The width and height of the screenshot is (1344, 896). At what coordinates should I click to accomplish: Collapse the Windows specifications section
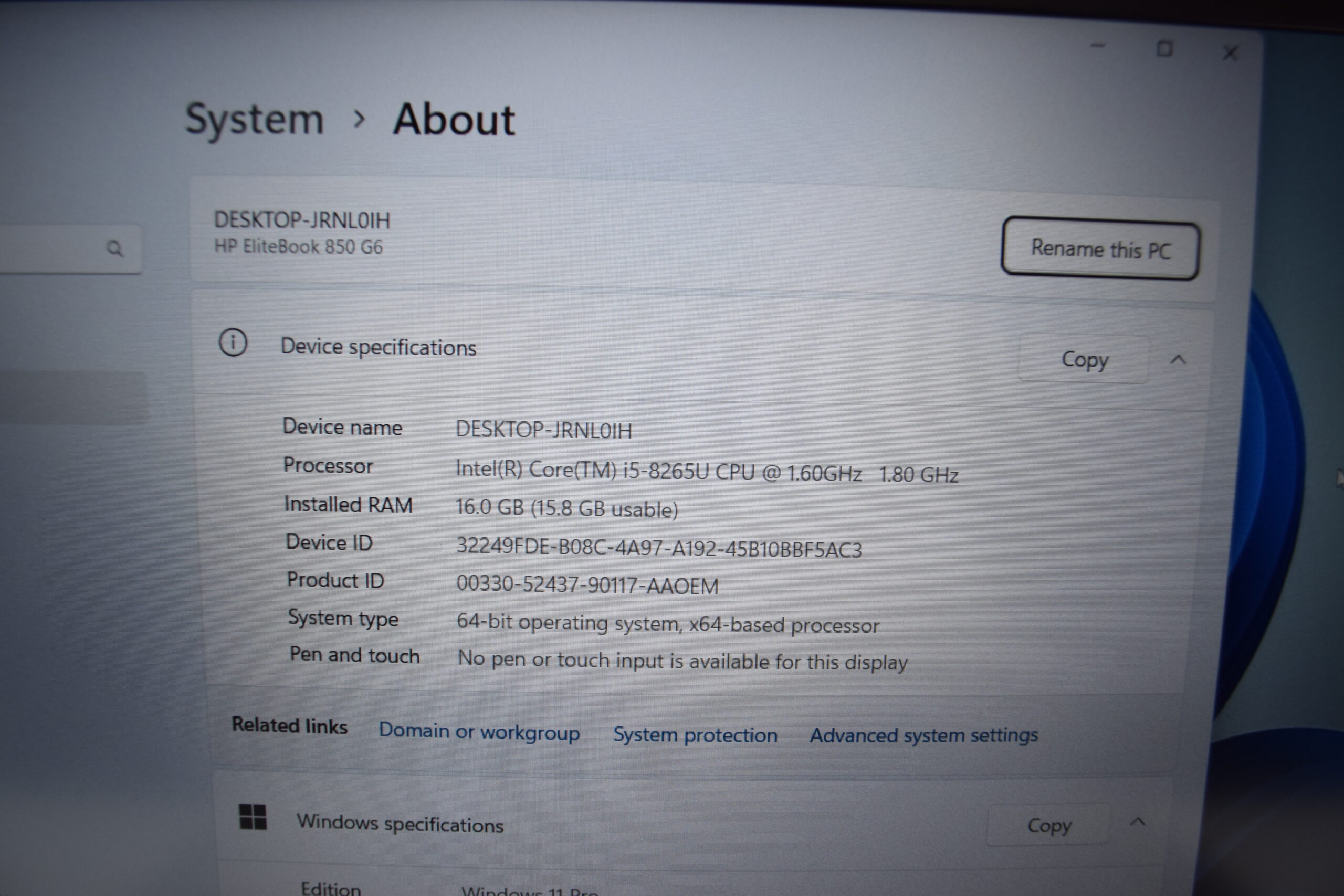point(1137,821)
